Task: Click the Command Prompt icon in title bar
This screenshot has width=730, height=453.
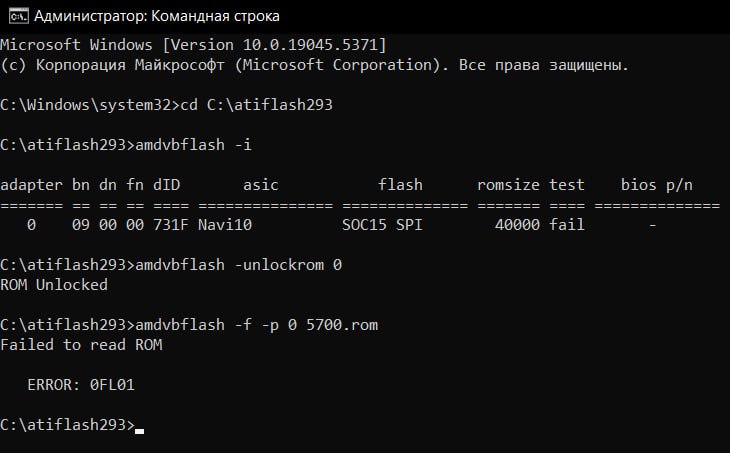Action: [x=19, y=16]
